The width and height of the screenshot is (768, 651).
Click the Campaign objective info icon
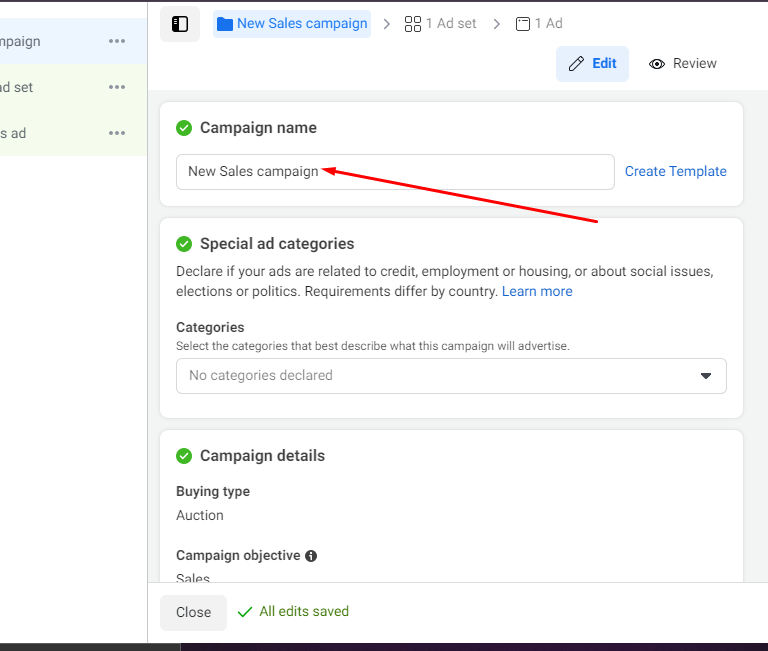[x=311, y=556]
